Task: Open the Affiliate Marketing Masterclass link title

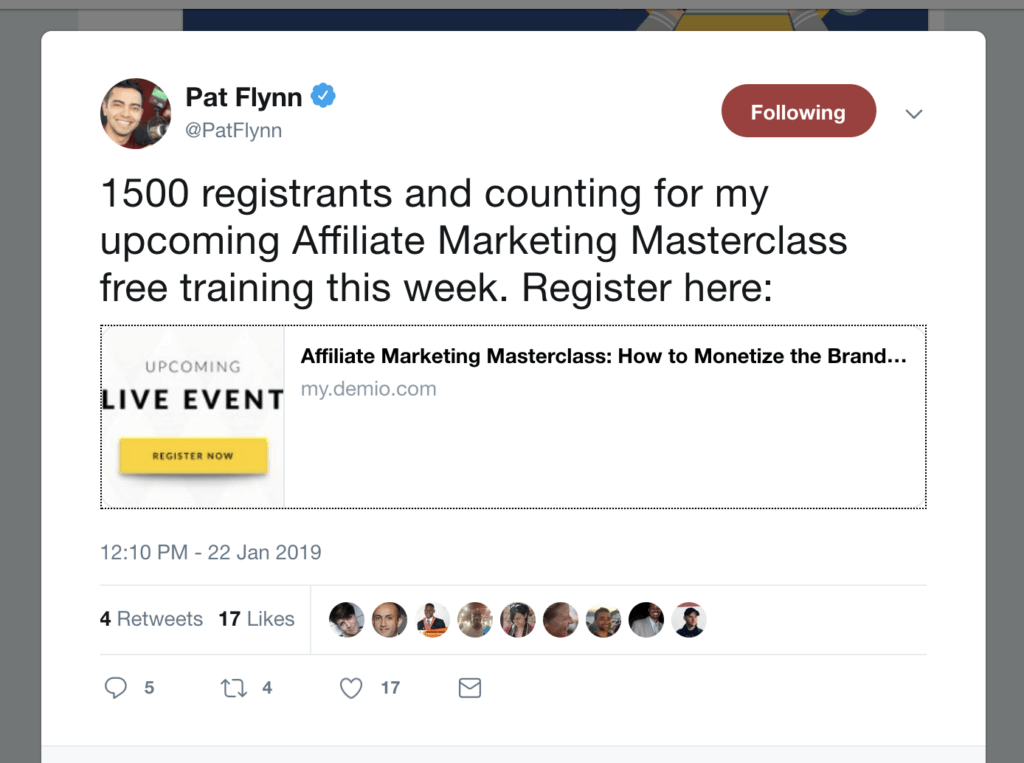Action: click(603, 356)
